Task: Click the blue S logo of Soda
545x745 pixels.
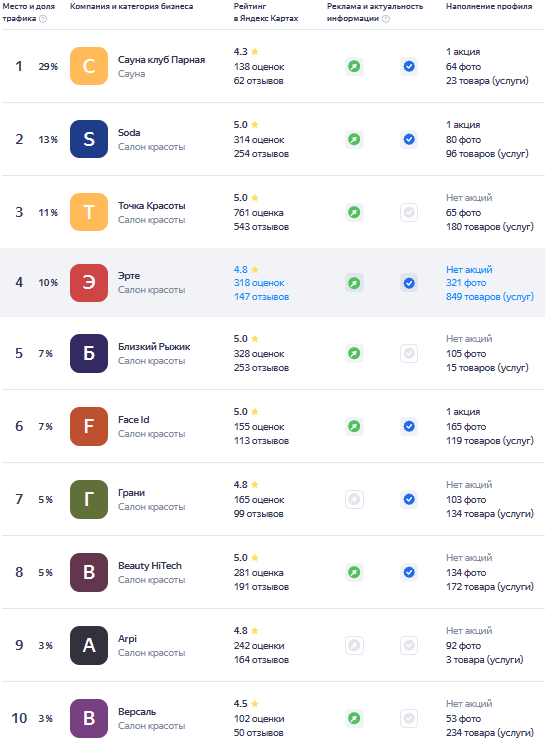Action: coord(89,139)
